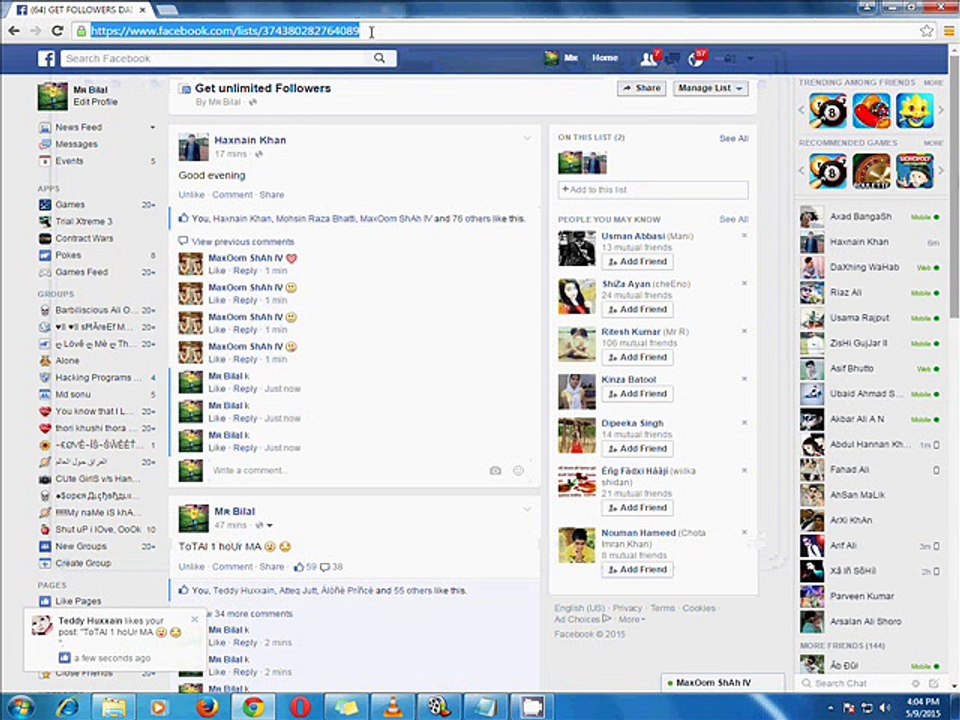
Task: Unlike Haxnain Khan's post
Action: pos(192,195)
